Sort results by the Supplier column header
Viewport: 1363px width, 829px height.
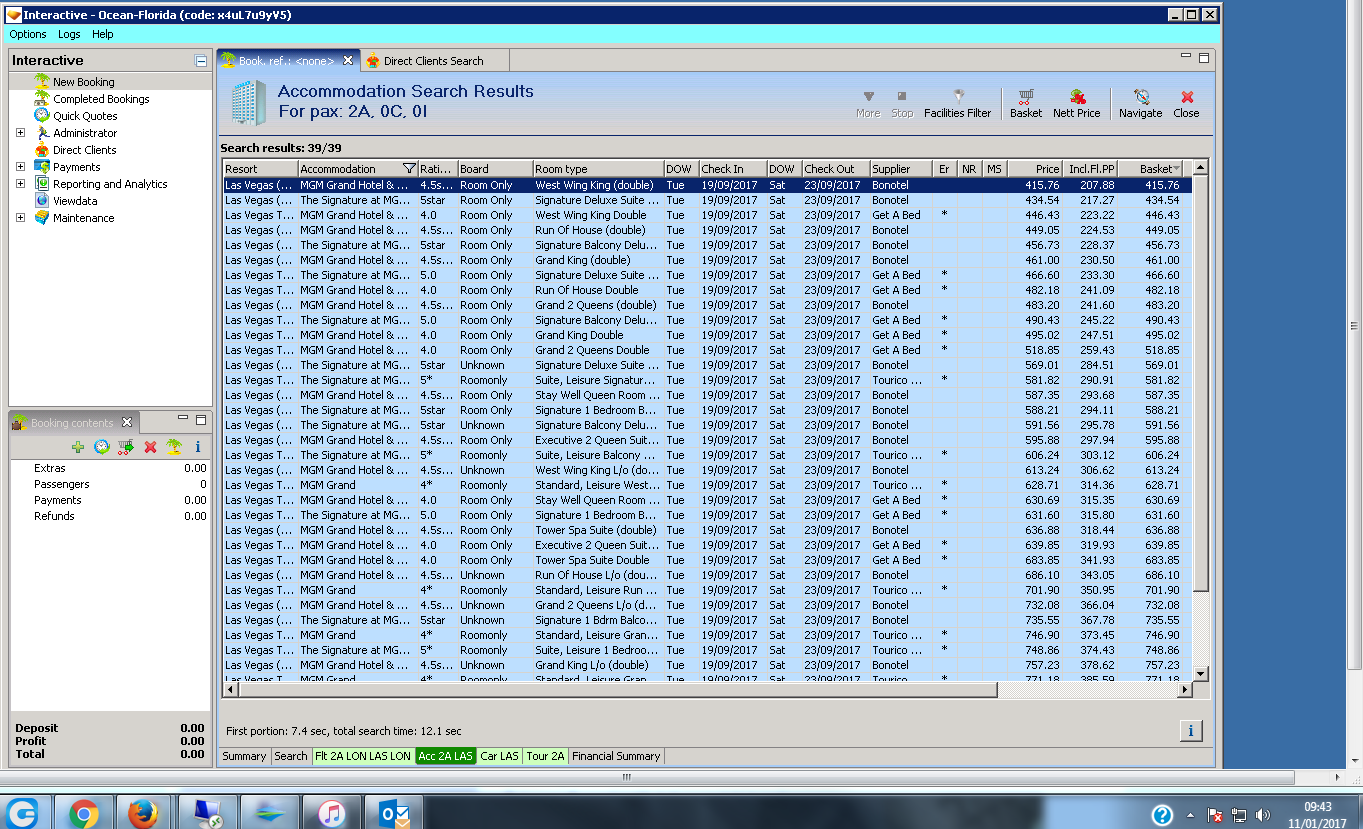(x=901, y=169)
